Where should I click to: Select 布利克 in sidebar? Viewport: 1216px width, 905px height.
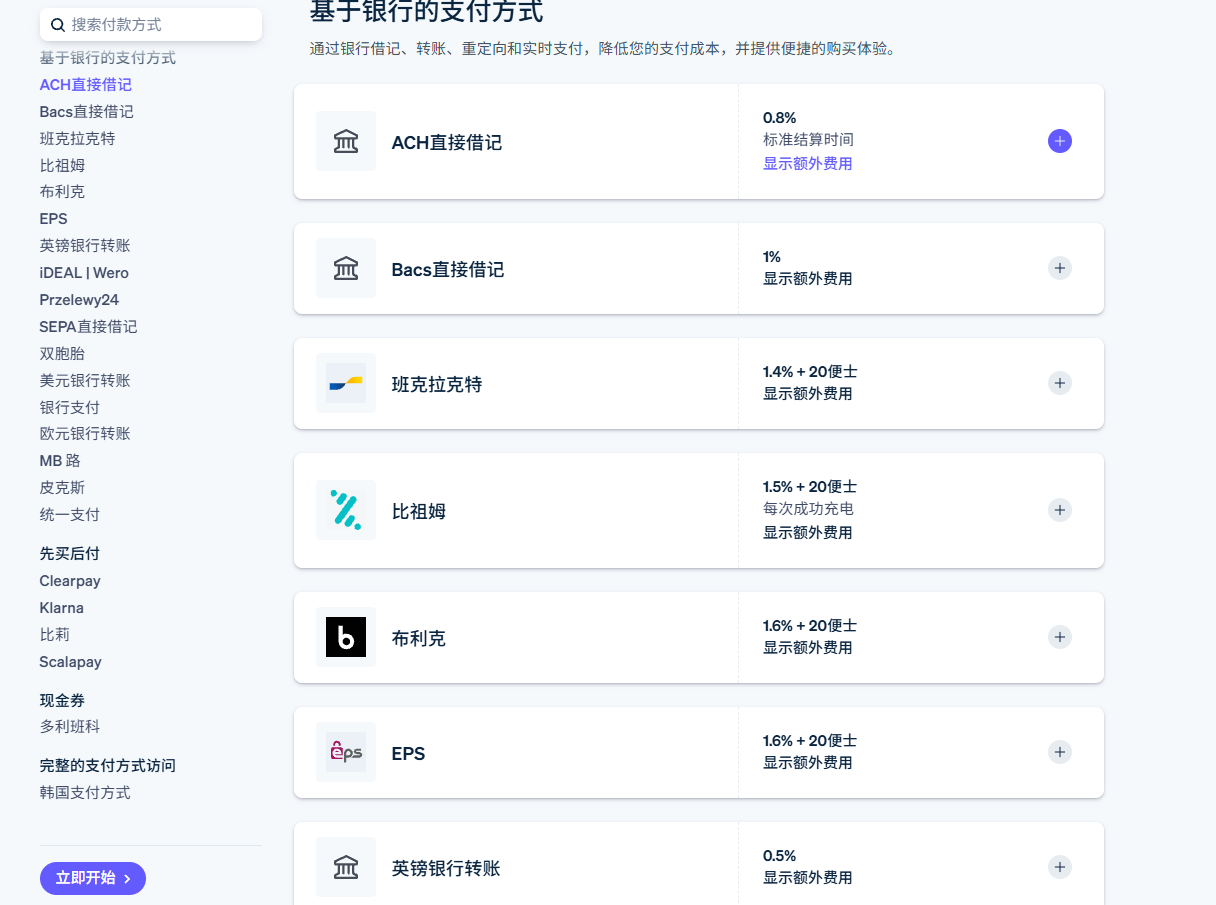(63, 192)
